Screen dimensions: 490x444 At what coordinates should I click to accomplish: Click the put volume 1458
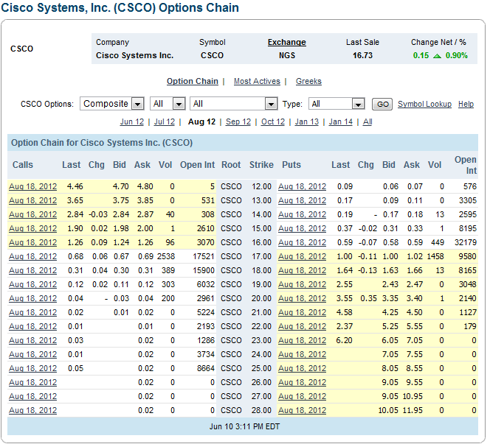(x=435, y=256)
